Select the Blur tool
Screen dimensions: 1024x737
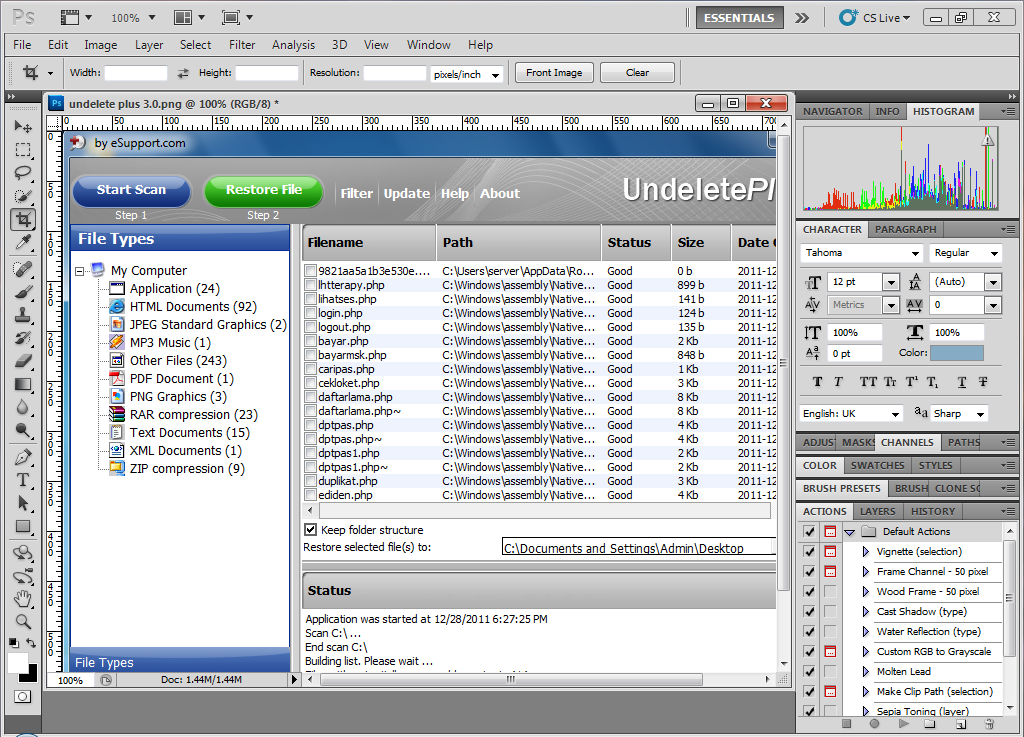23,407
